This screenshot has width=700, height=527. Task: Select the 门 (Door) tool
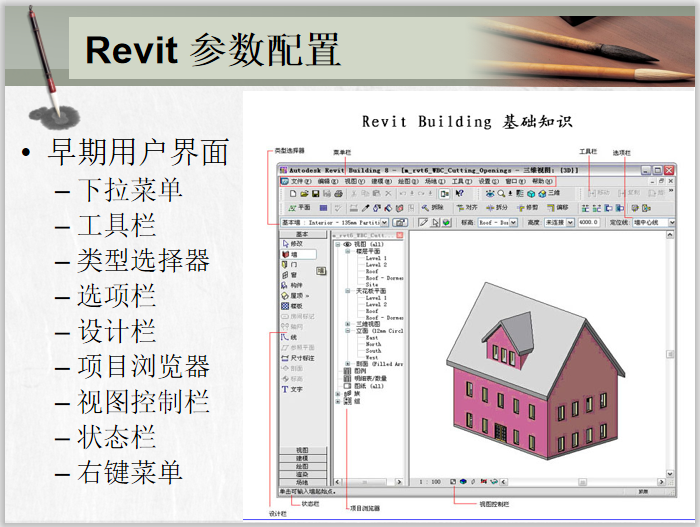click(x=296, y=264)
